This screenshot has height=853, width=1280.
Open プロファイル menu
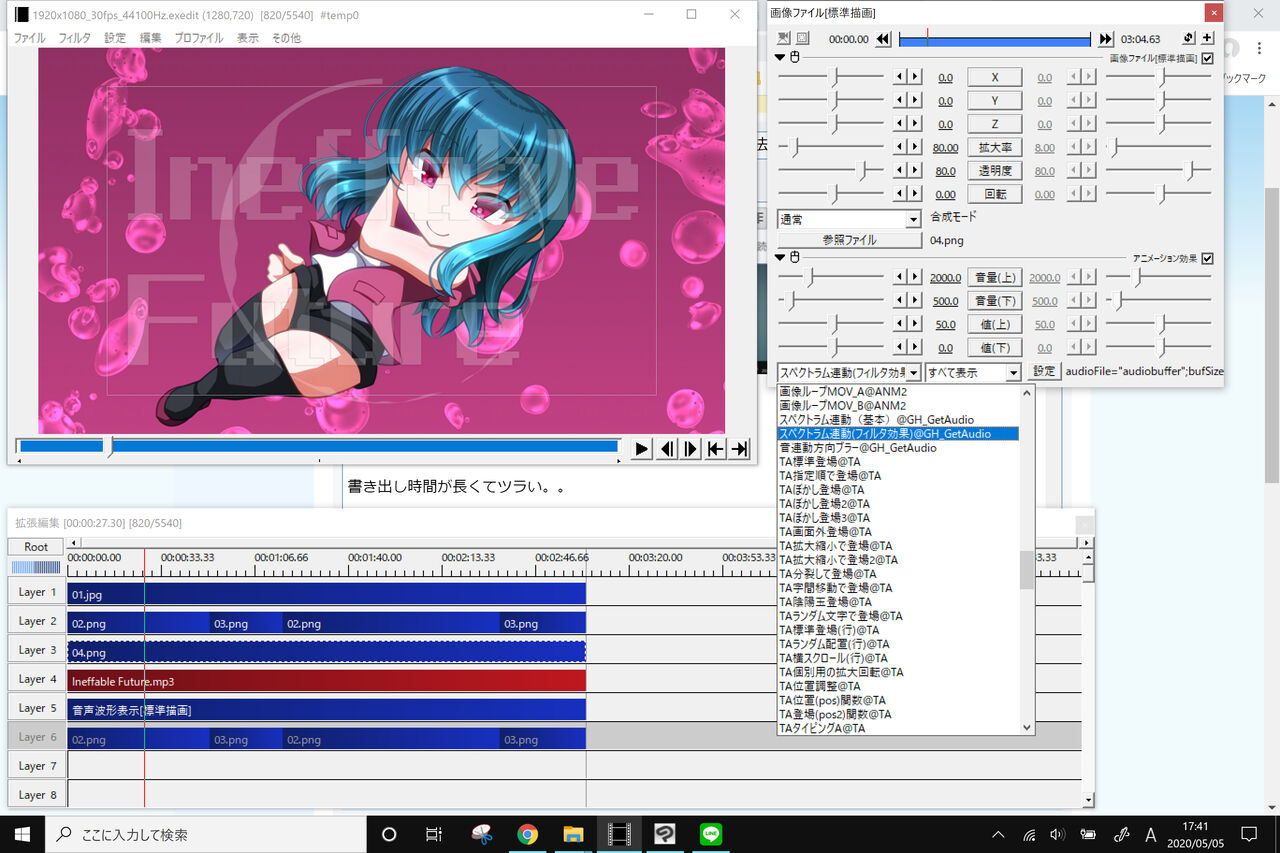199,38
